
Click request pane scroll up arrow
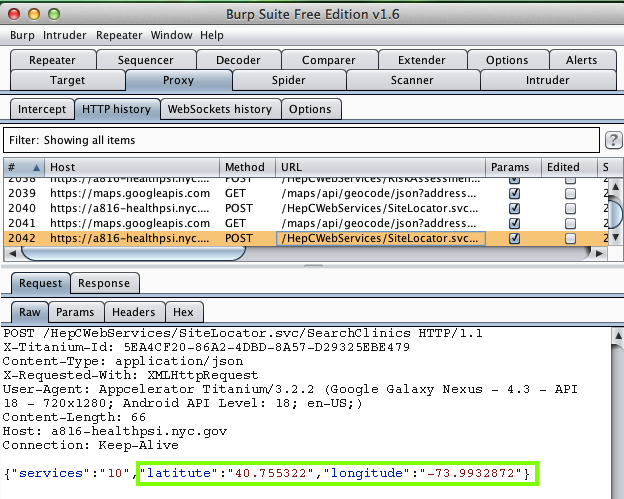pos(618,335)
